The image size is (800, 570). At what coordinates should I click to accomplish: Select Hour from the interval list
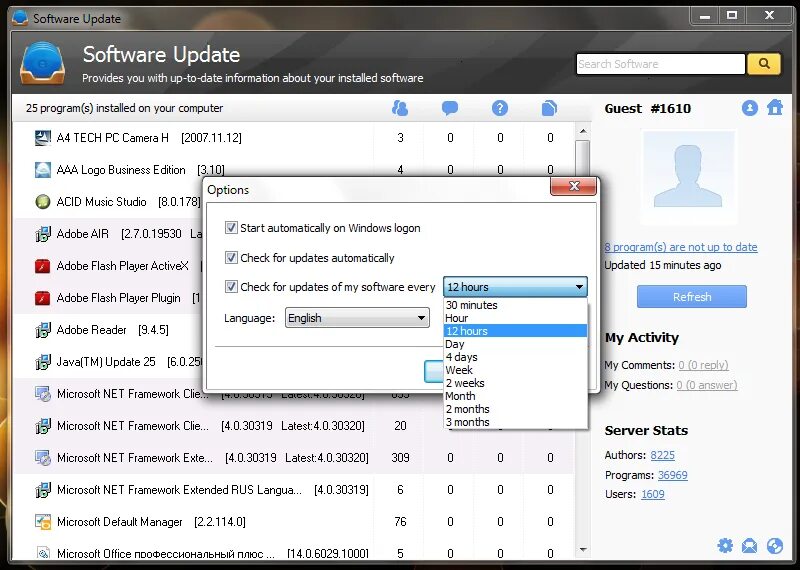click(515, 318)
